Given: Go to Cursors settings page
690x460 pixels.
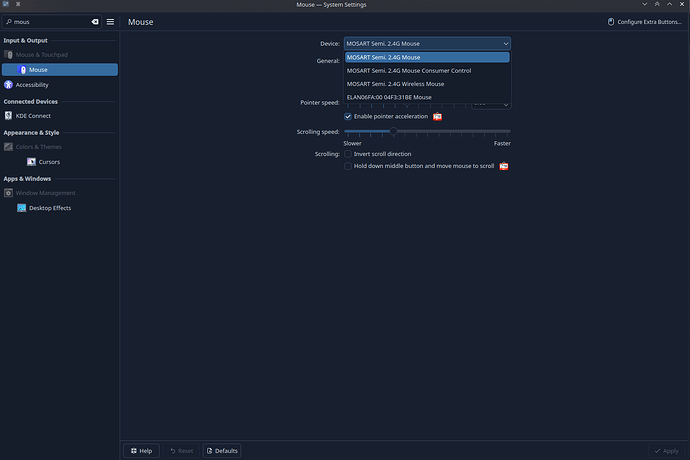Looking at the screenshot, I should tap(49, 161).
